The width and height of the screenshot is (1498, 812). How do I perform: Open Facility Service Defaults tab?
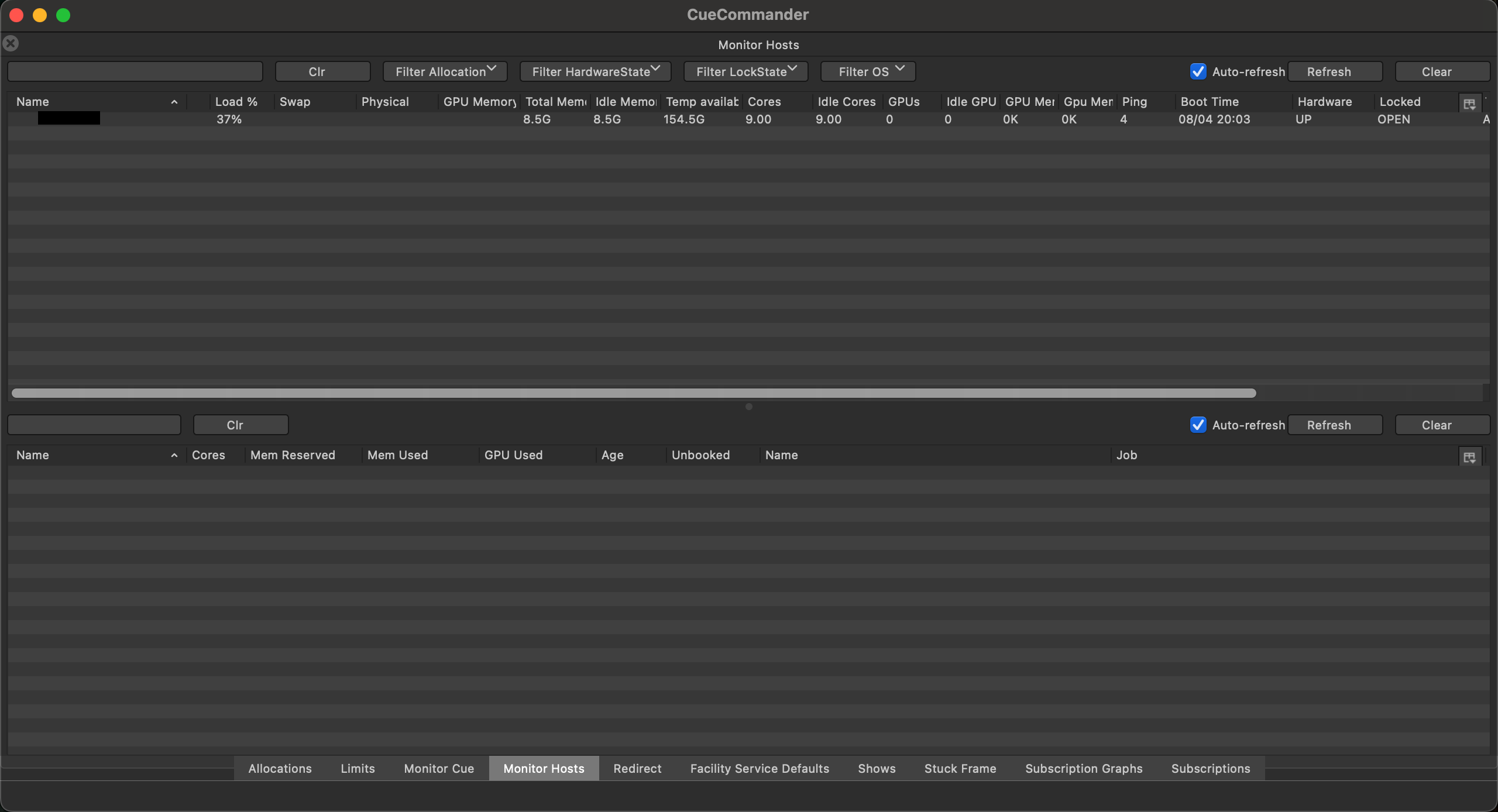[760, 769]
